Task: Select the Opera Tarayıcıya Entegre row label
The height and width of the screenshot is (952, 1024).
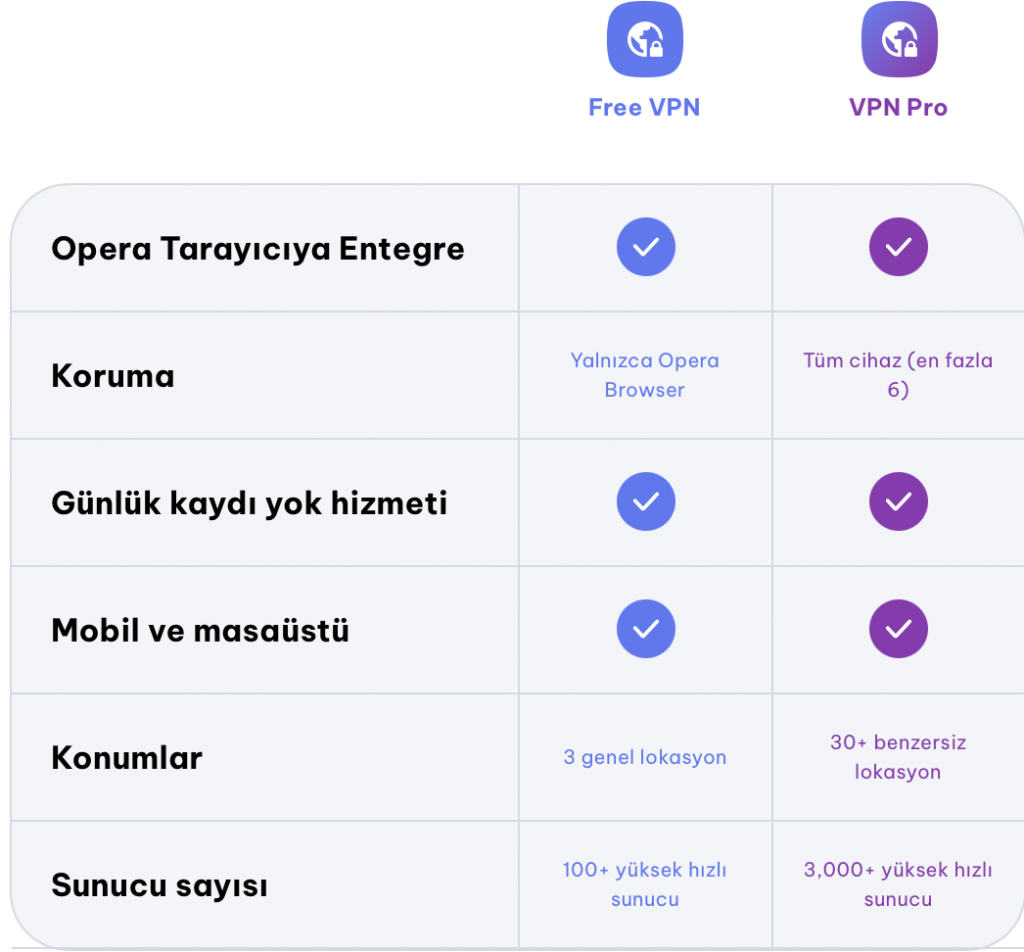Action: click(x=258, y=249)
